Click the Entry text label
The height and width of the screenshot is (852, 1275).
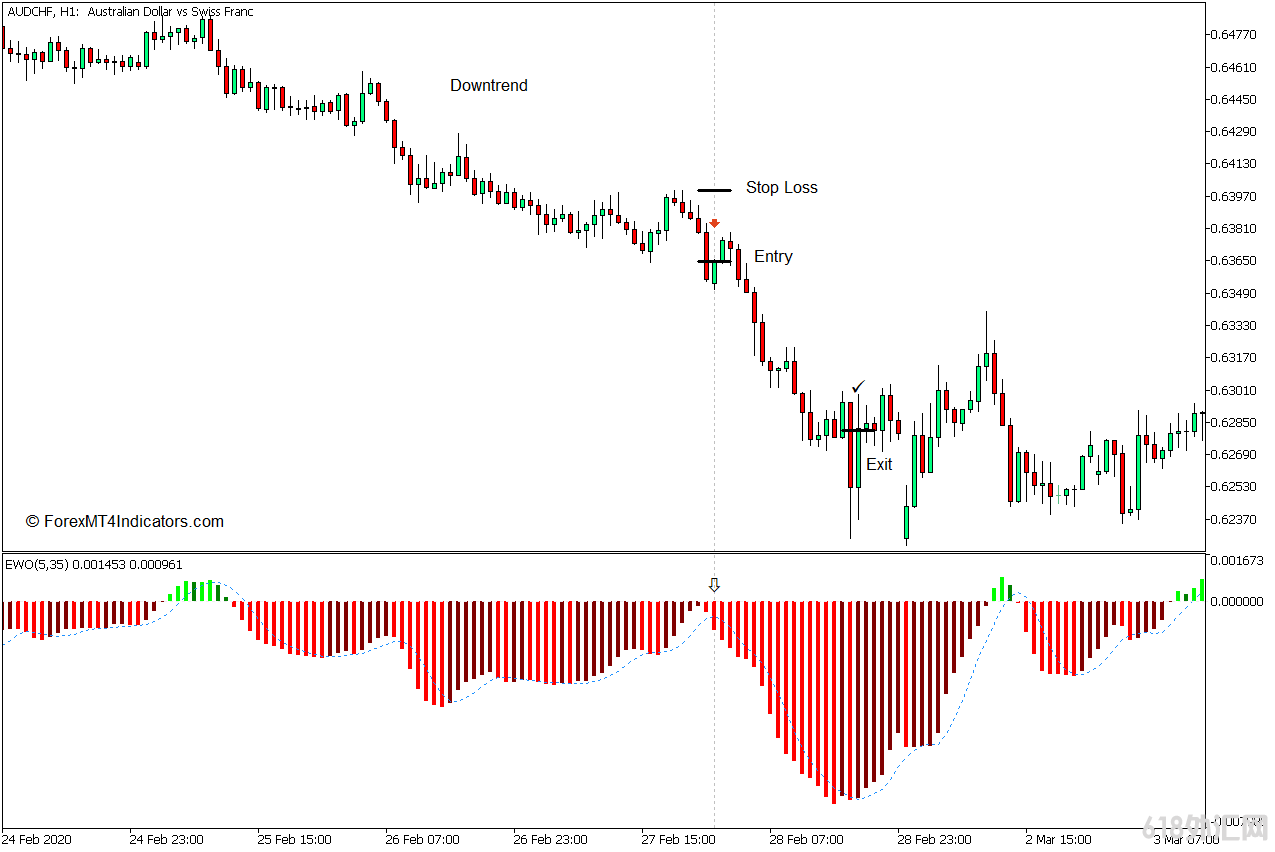click(x=773, y=257)
